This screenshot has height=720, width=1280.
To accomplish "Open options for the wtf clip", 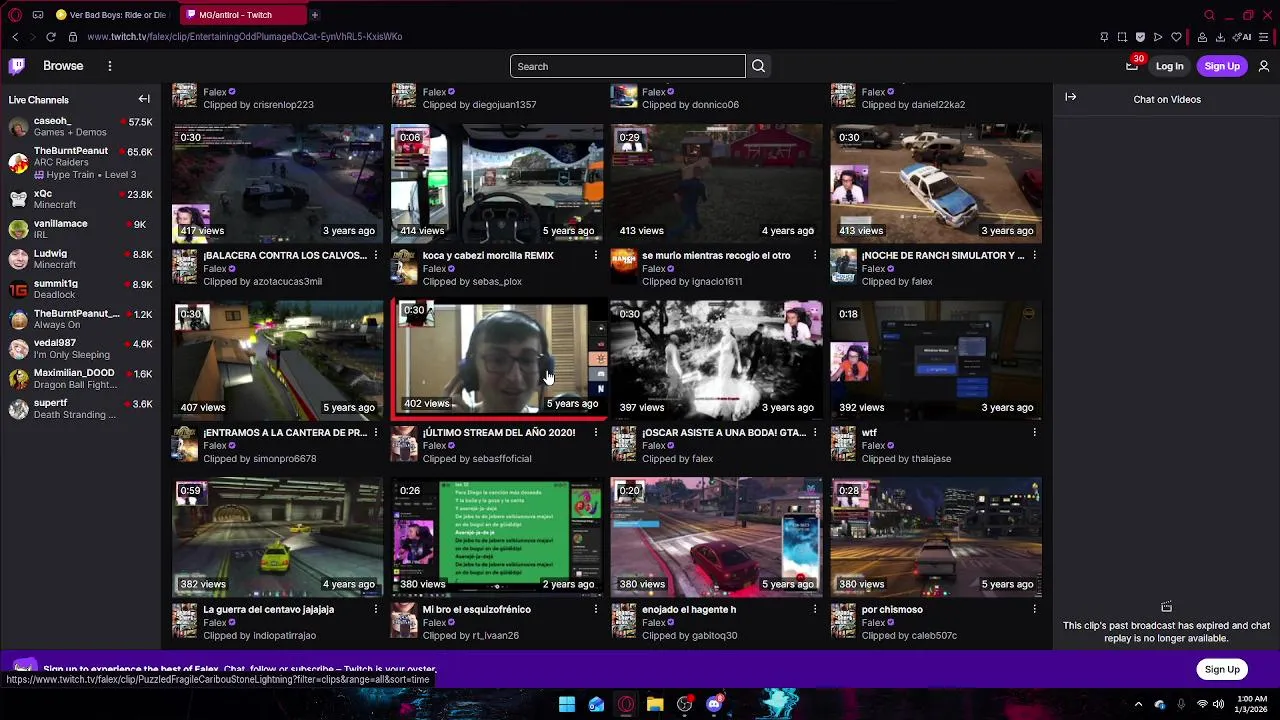I will pos(1034,433).
